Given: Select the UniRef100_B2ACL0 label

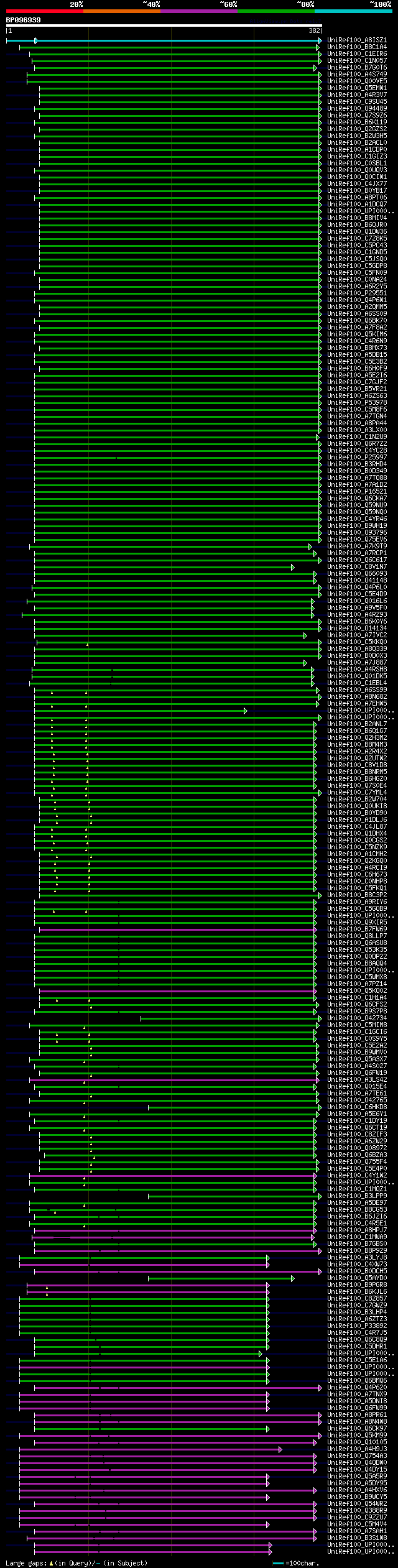Looking at the screenshot, I should pos(357,143).
